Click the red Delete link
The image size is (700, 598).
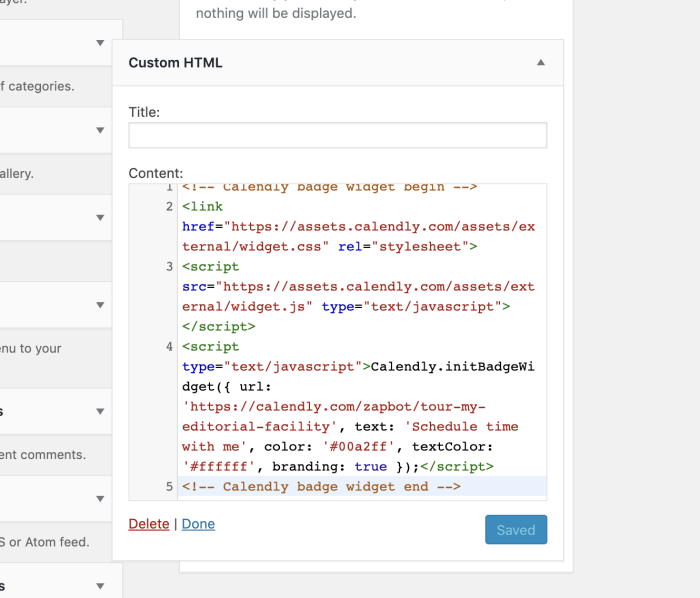[149, 524]
